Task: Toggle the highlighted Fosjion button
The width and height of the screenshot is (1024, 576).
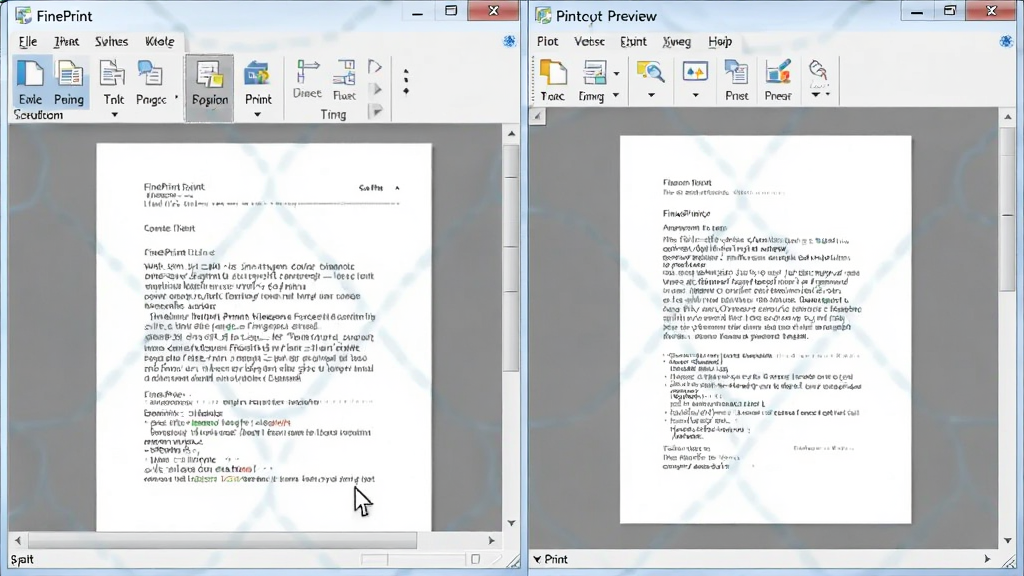Action: (210, 88)
